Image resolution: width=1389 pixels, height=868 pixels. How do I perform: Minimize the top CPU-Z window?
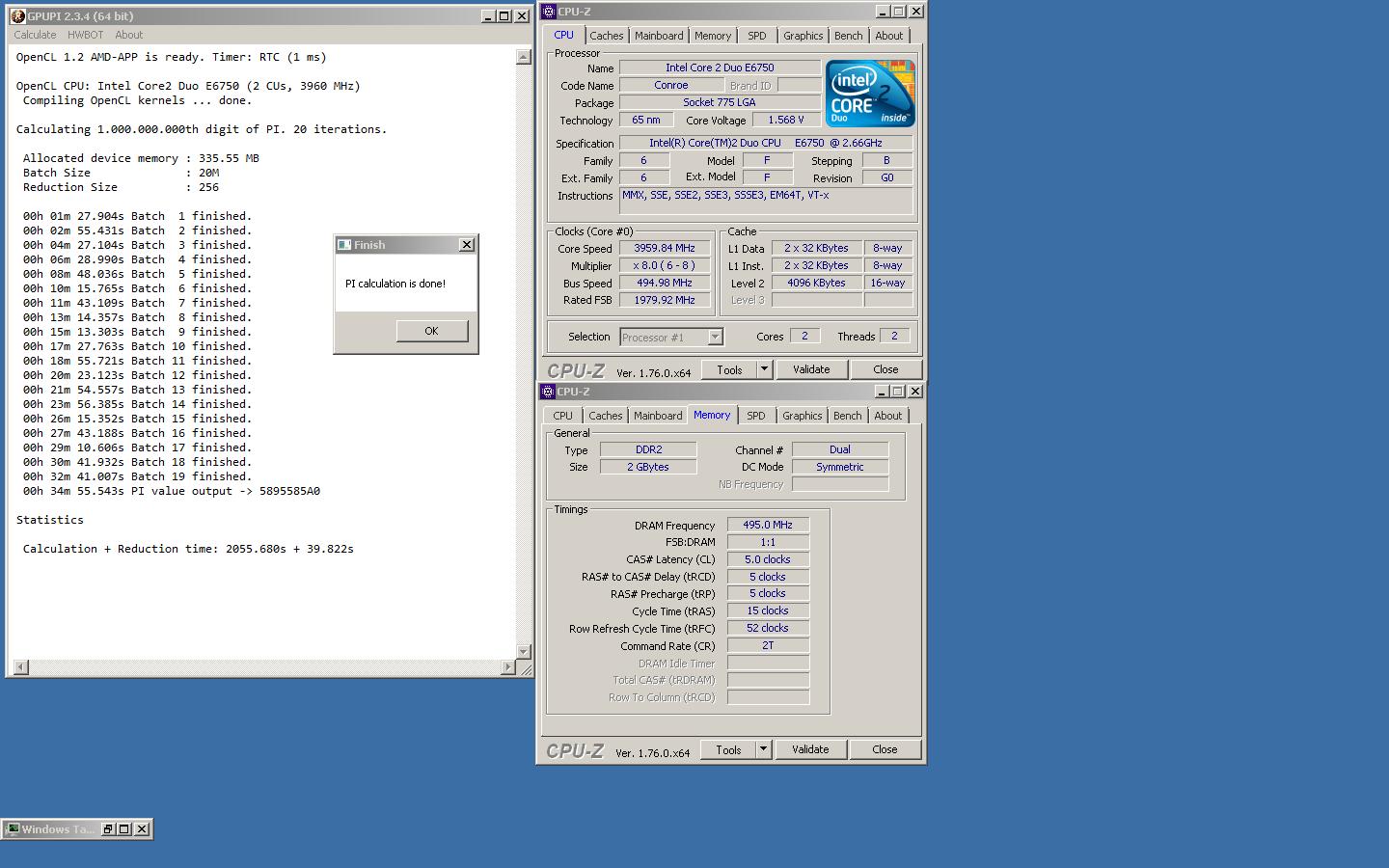click(883, 12)
